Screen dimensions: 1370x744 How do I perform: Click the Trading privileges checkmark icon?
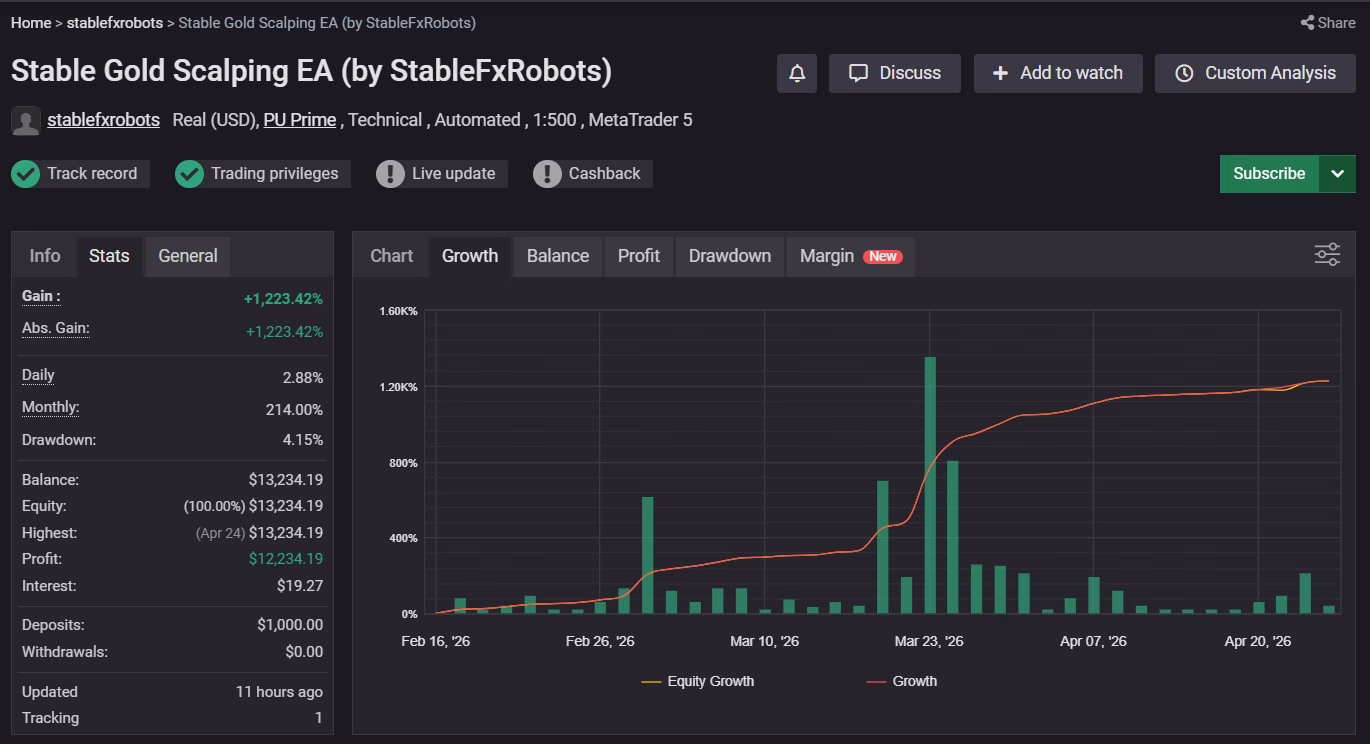coord(189,174)
